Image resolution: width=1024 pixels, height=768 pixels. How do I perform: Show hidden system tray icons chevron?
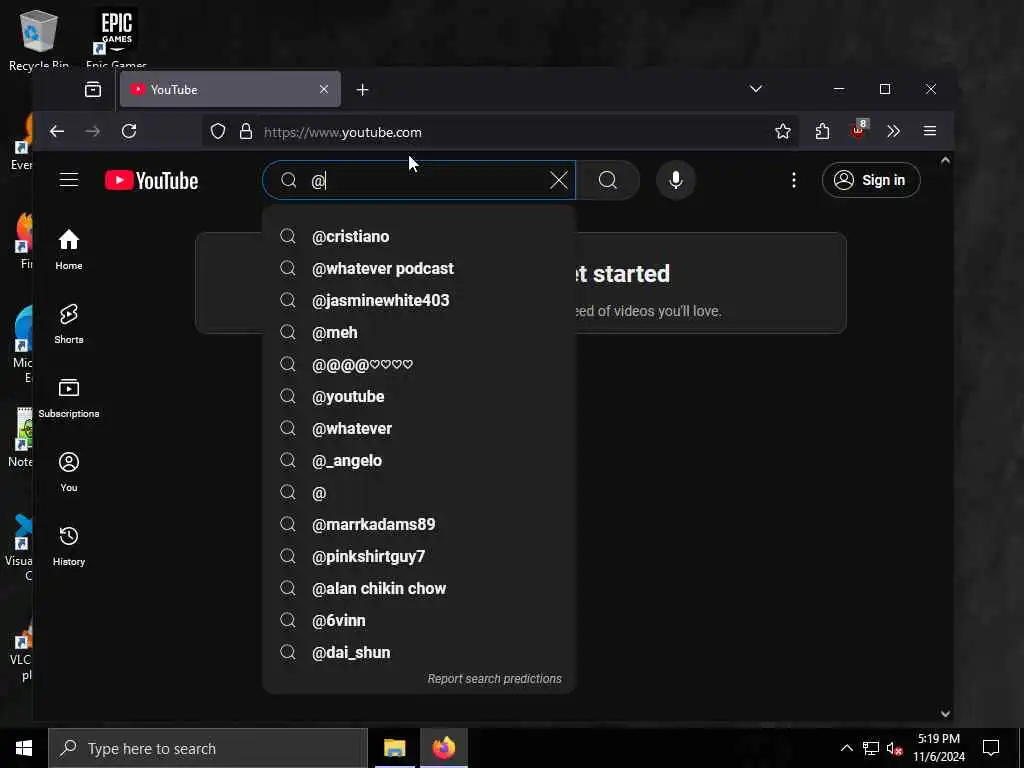(x=846, y=748)
